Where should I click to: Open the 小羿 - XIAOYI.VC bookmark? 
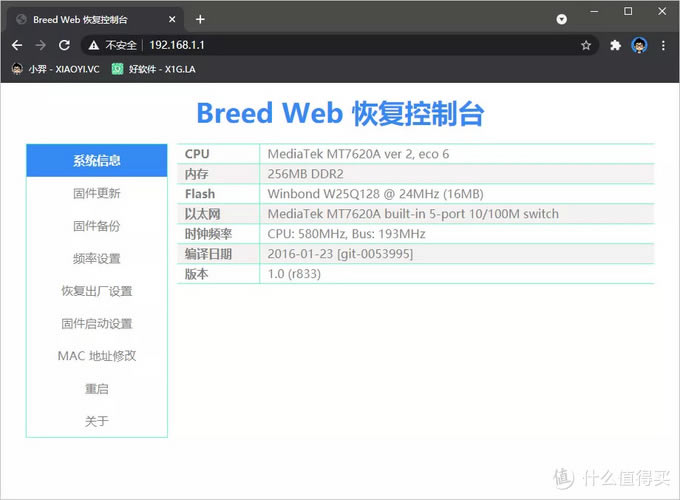pyautogui.click(x=55, y=69)
